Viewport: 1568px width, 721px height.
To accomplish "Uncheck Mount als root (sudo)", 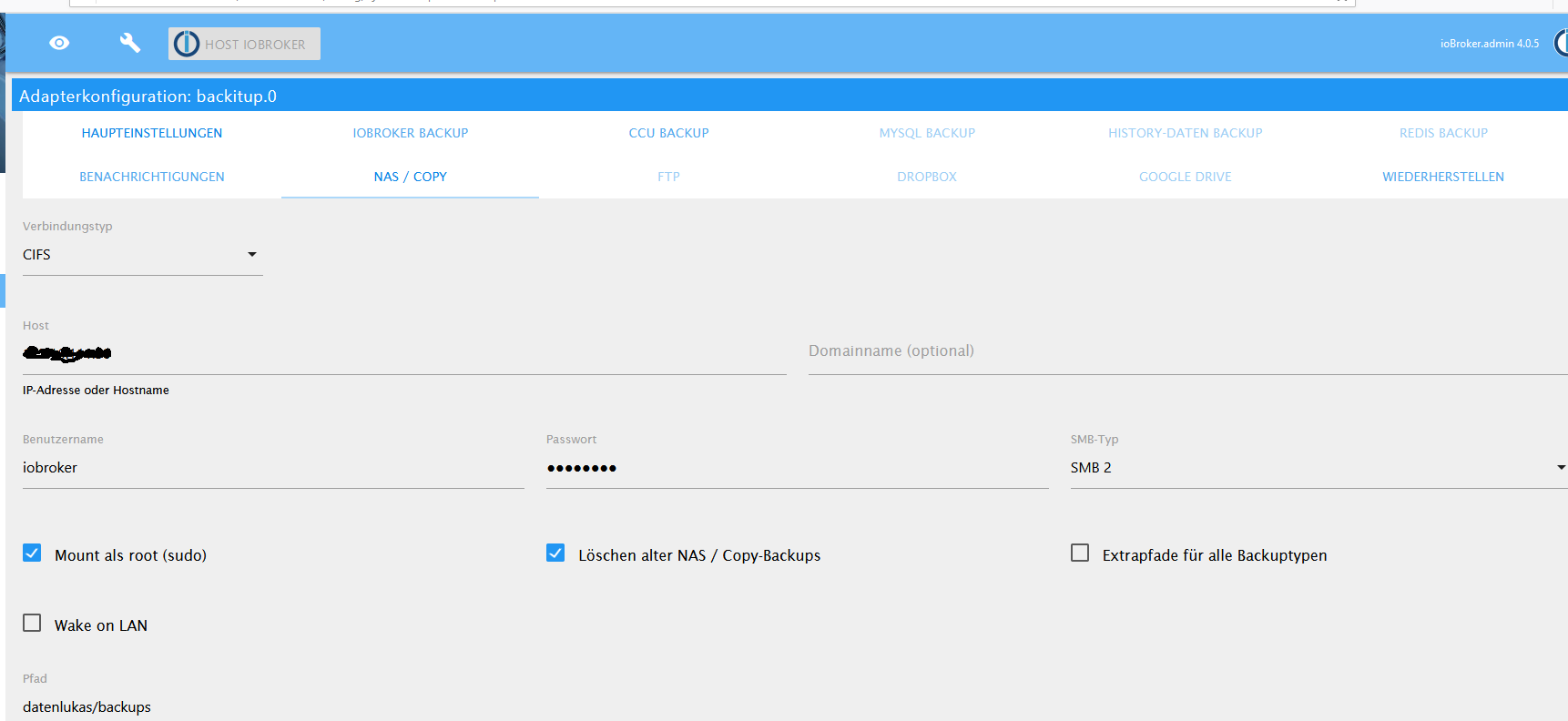I will [32, 553].
